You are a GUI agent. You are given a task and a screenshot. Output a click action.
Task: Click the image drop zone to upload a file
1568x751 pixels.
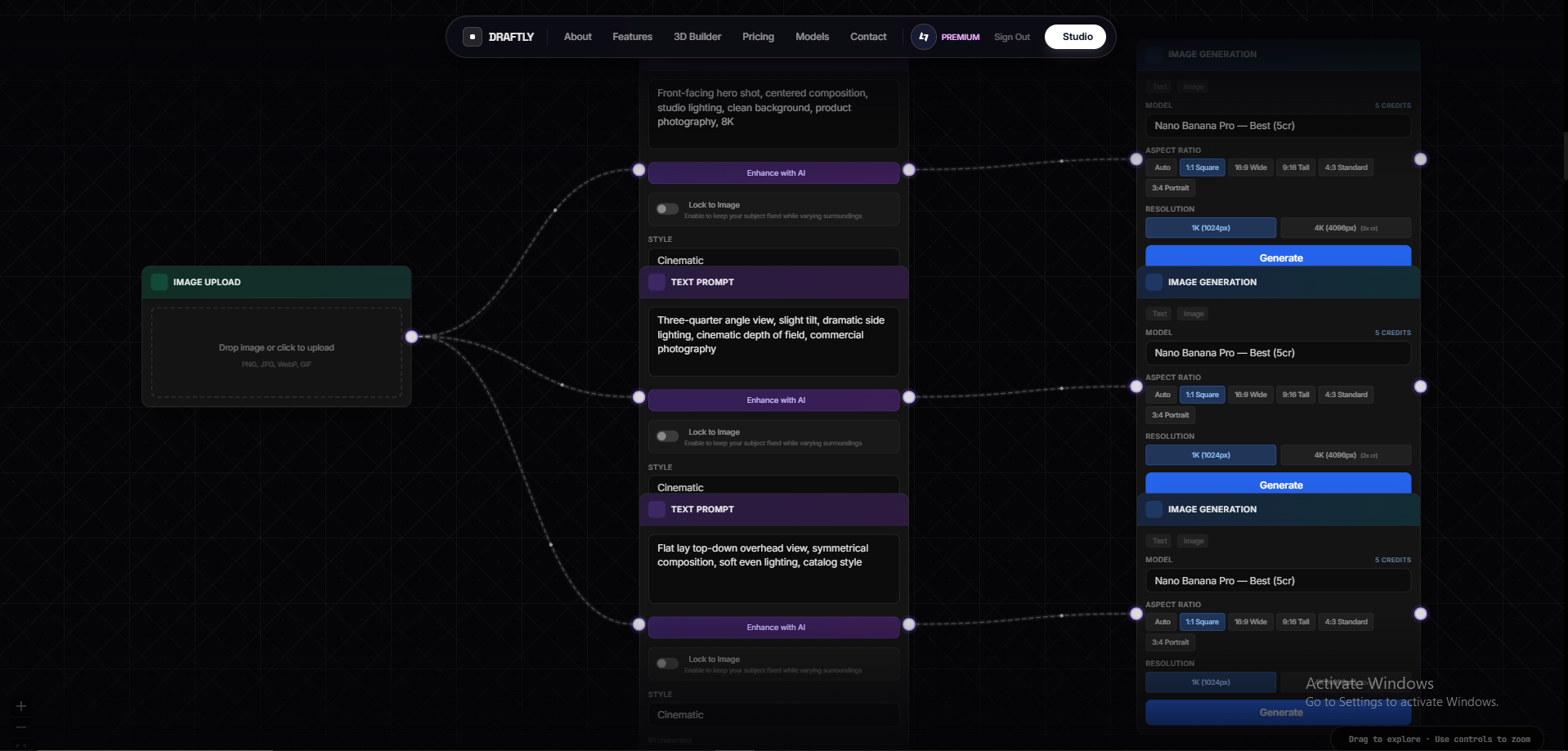point(276,353)
